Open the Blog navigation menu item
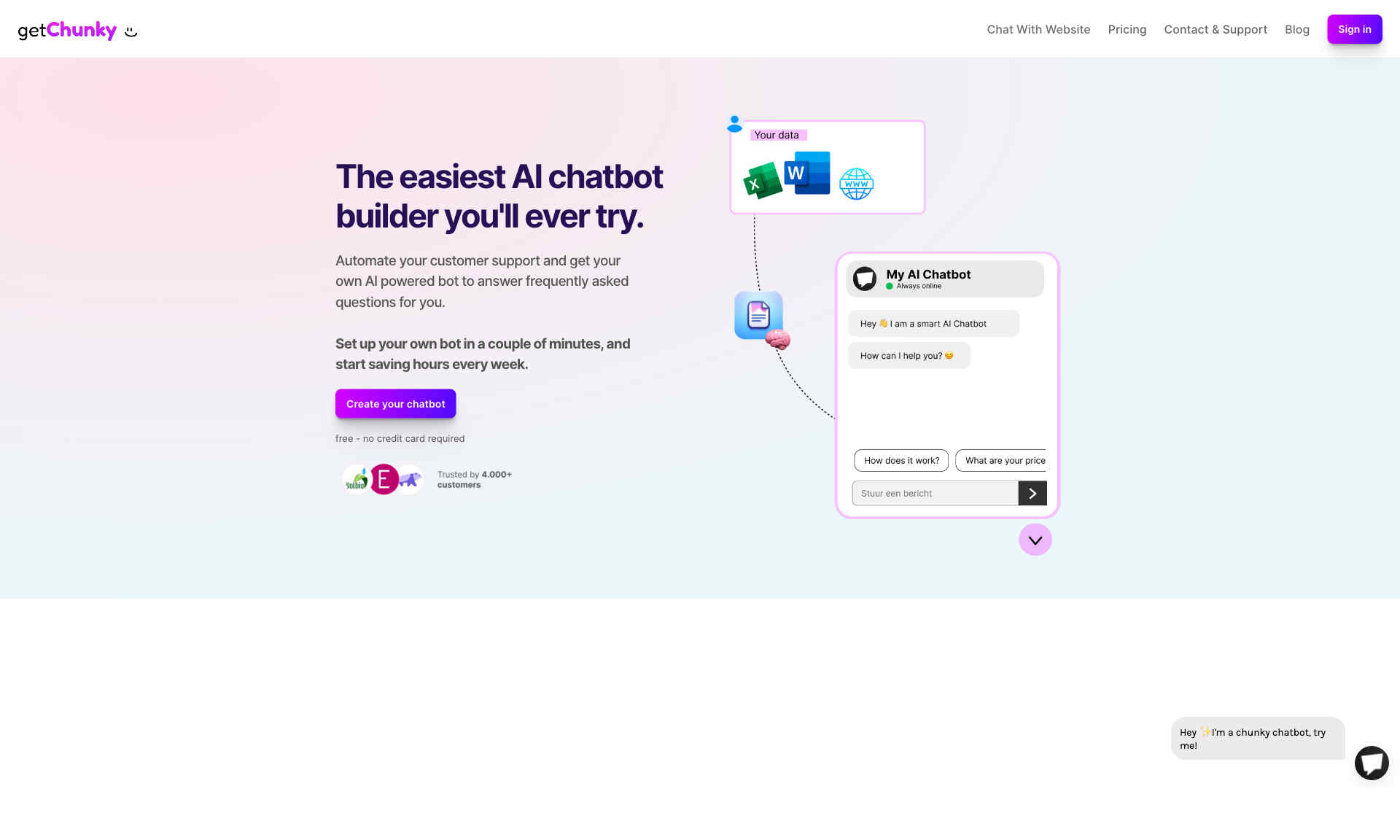The height and width of the screenshot is (840, 1400). coord(1297,28)
